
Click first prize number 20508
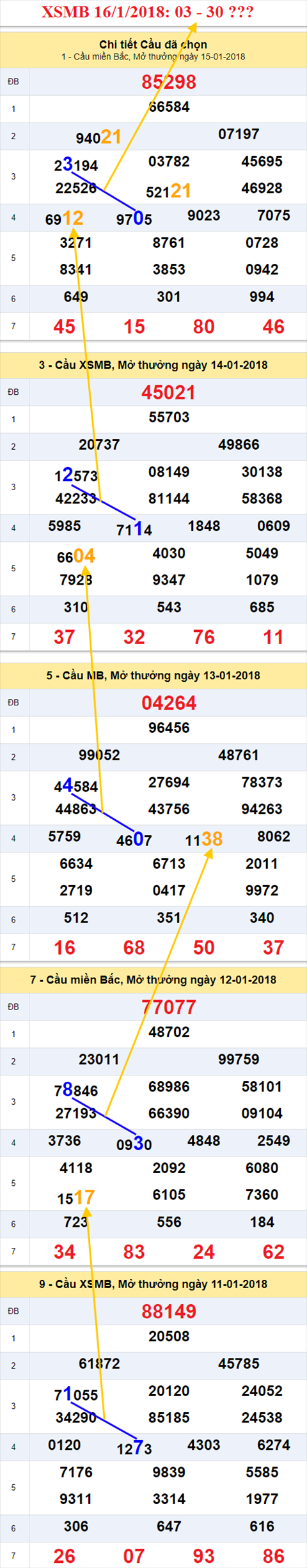point(169,1336)
